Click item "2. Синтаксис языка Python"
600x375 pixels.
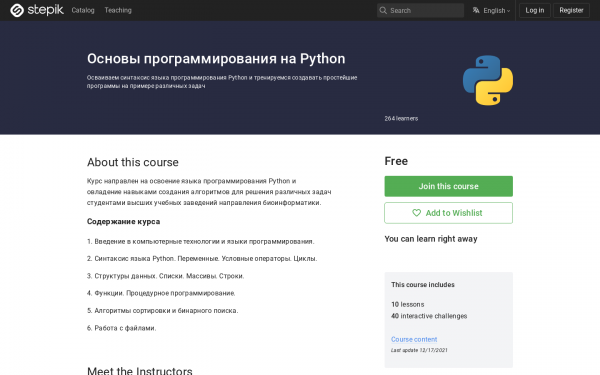click(202, 259)
